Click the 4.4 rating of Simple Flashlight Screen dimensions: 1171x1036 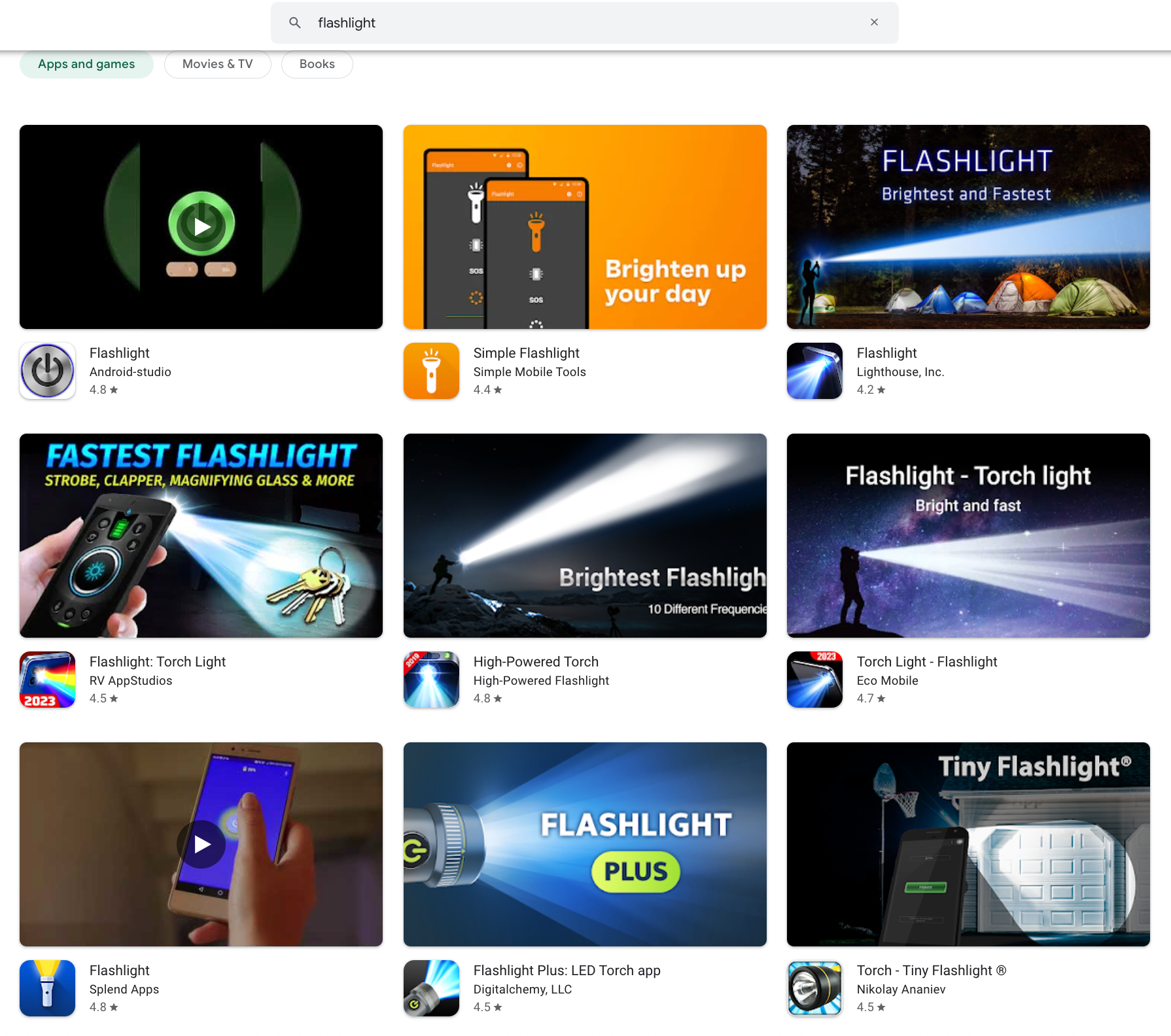click(x=488, y=390)
